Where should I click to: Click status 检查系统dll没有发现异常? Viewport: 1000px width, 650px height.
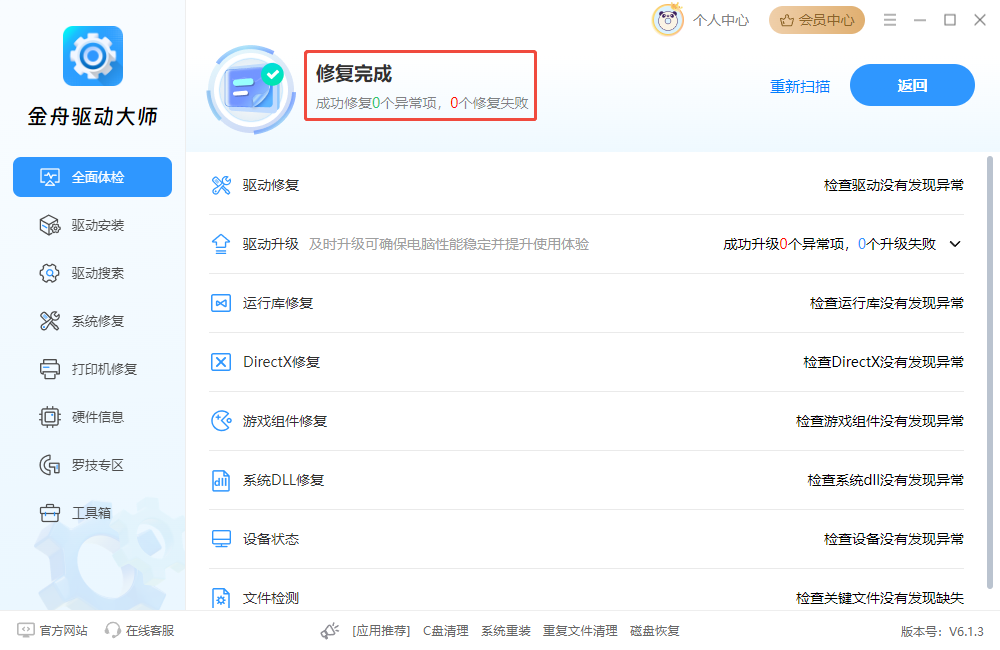pyautogui.click(x=885, y=480)
